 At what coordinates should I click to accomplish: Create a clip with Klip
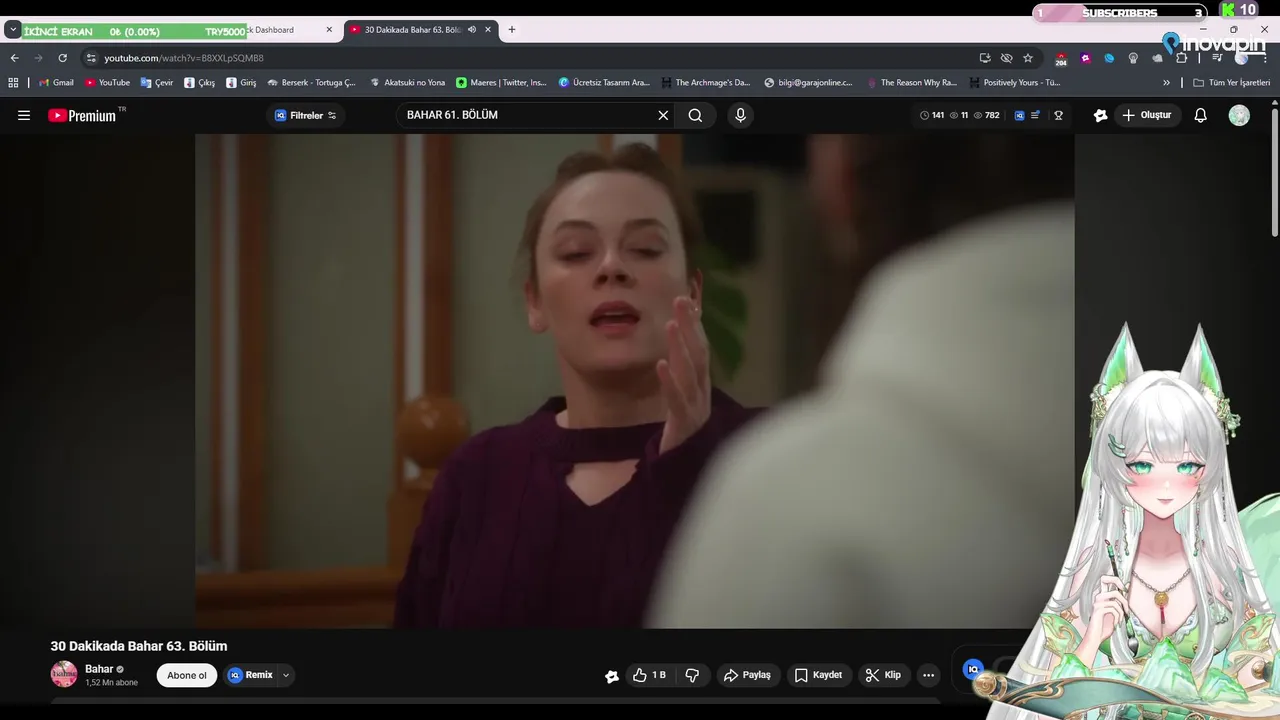pyautogui.click(x=883, y=675)
